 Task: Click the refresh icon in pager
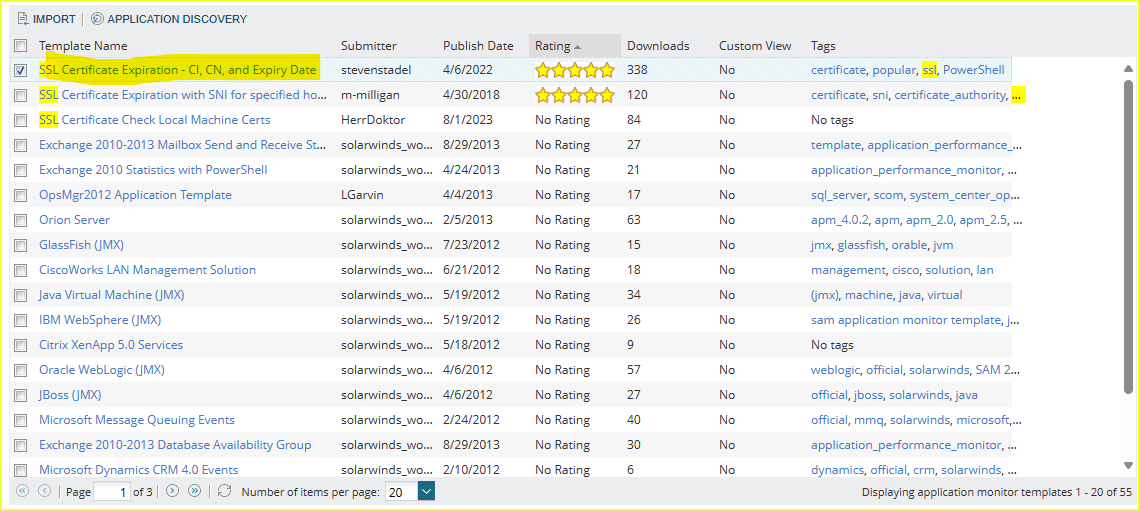(225, 491)
